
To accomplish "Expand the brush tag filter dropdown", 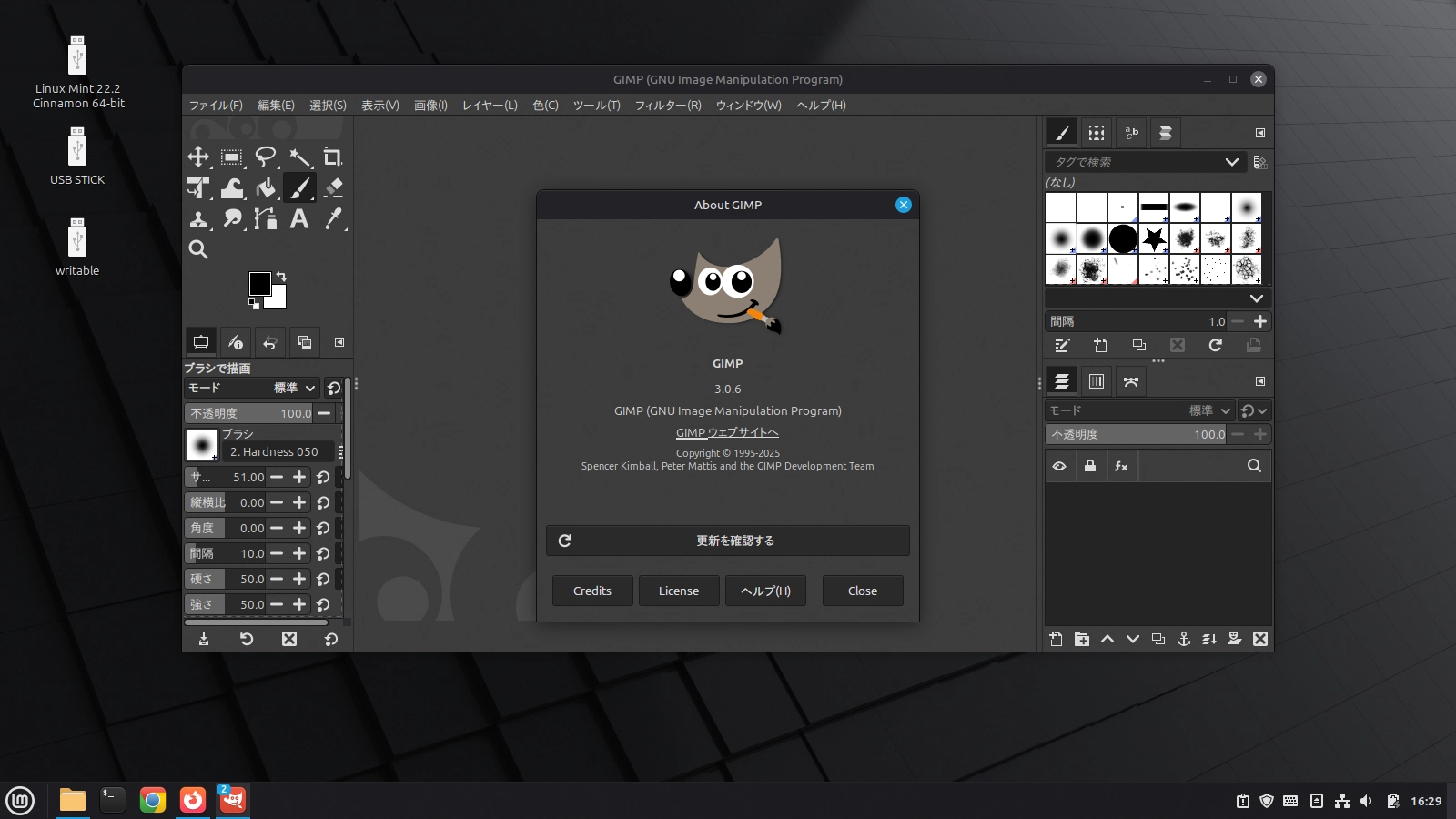I will (x=1232, y=162).
